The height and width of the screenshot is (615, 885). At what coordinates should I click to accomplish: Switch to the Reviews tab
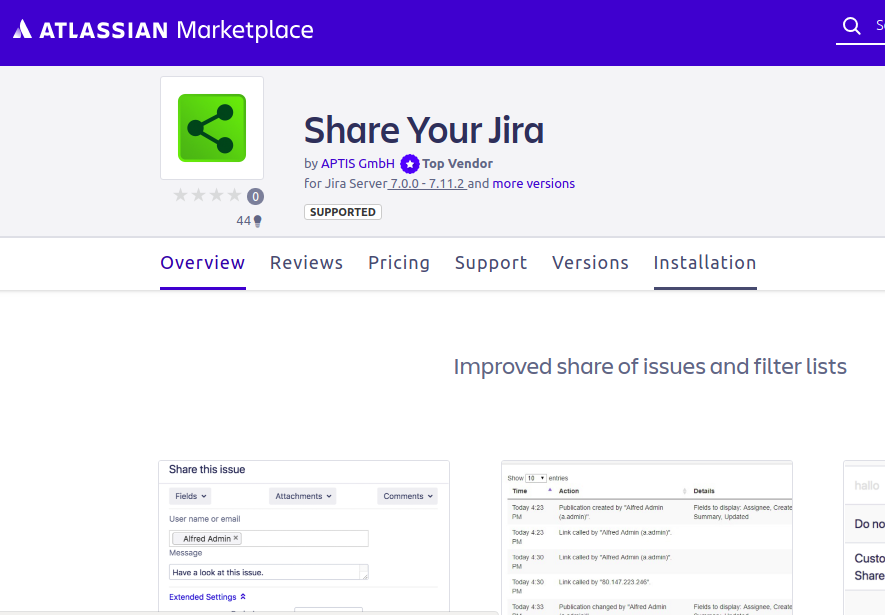306,263
